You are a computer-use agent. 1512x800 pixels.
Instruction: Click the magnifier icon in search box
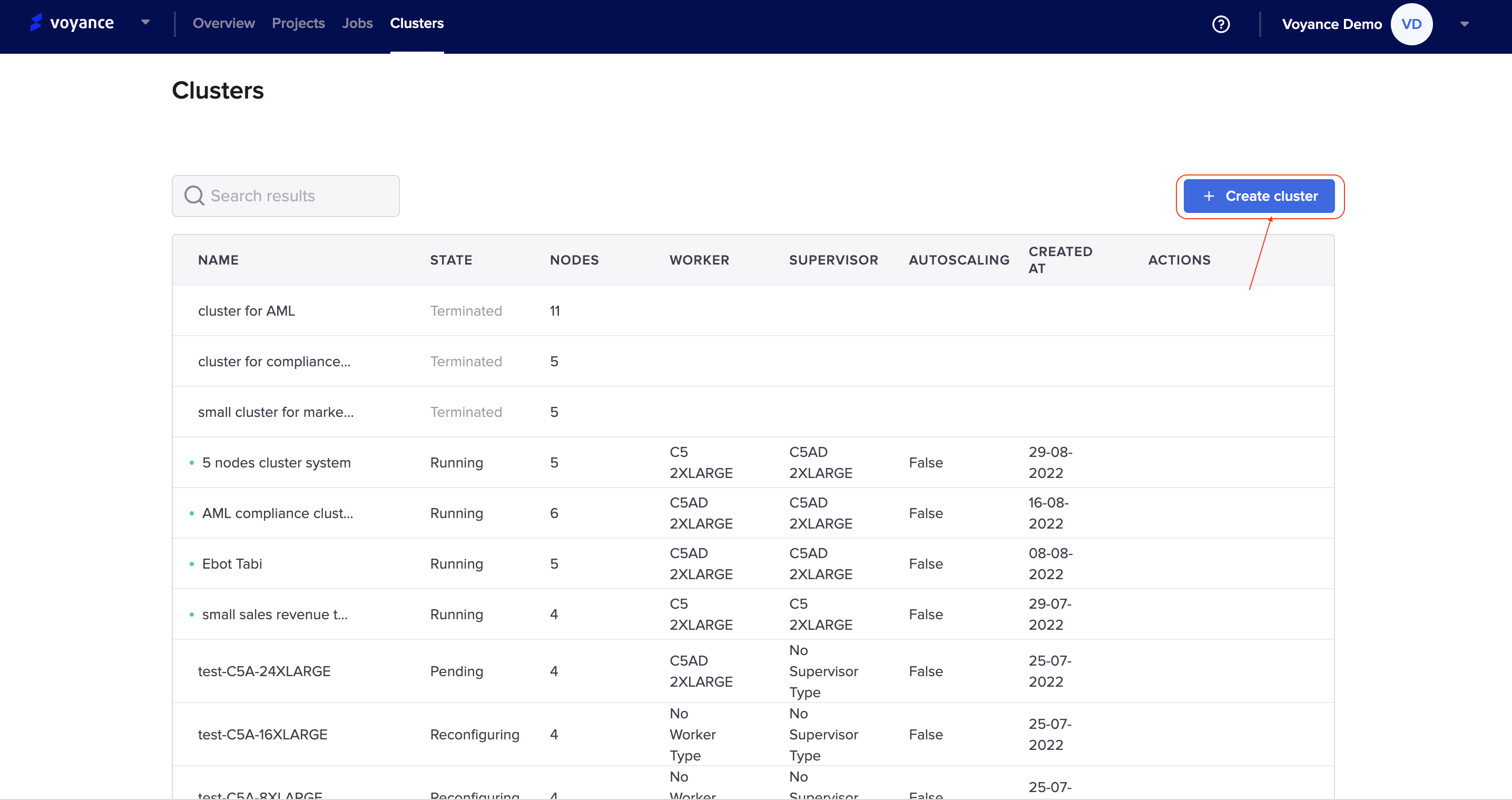pos(194,196)
